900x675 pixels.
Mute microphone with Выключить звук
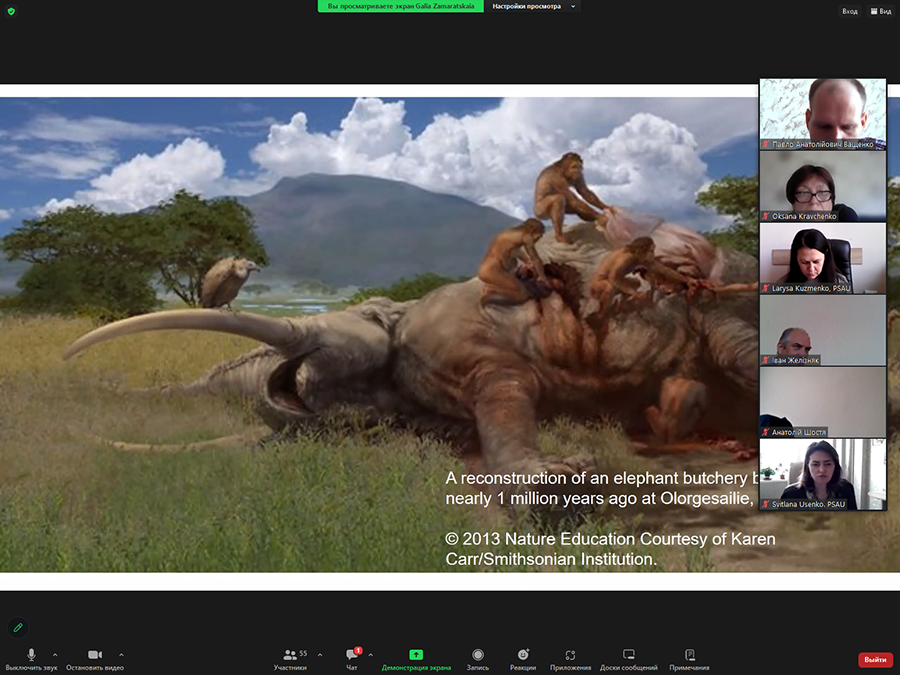(x=32, y=659)
